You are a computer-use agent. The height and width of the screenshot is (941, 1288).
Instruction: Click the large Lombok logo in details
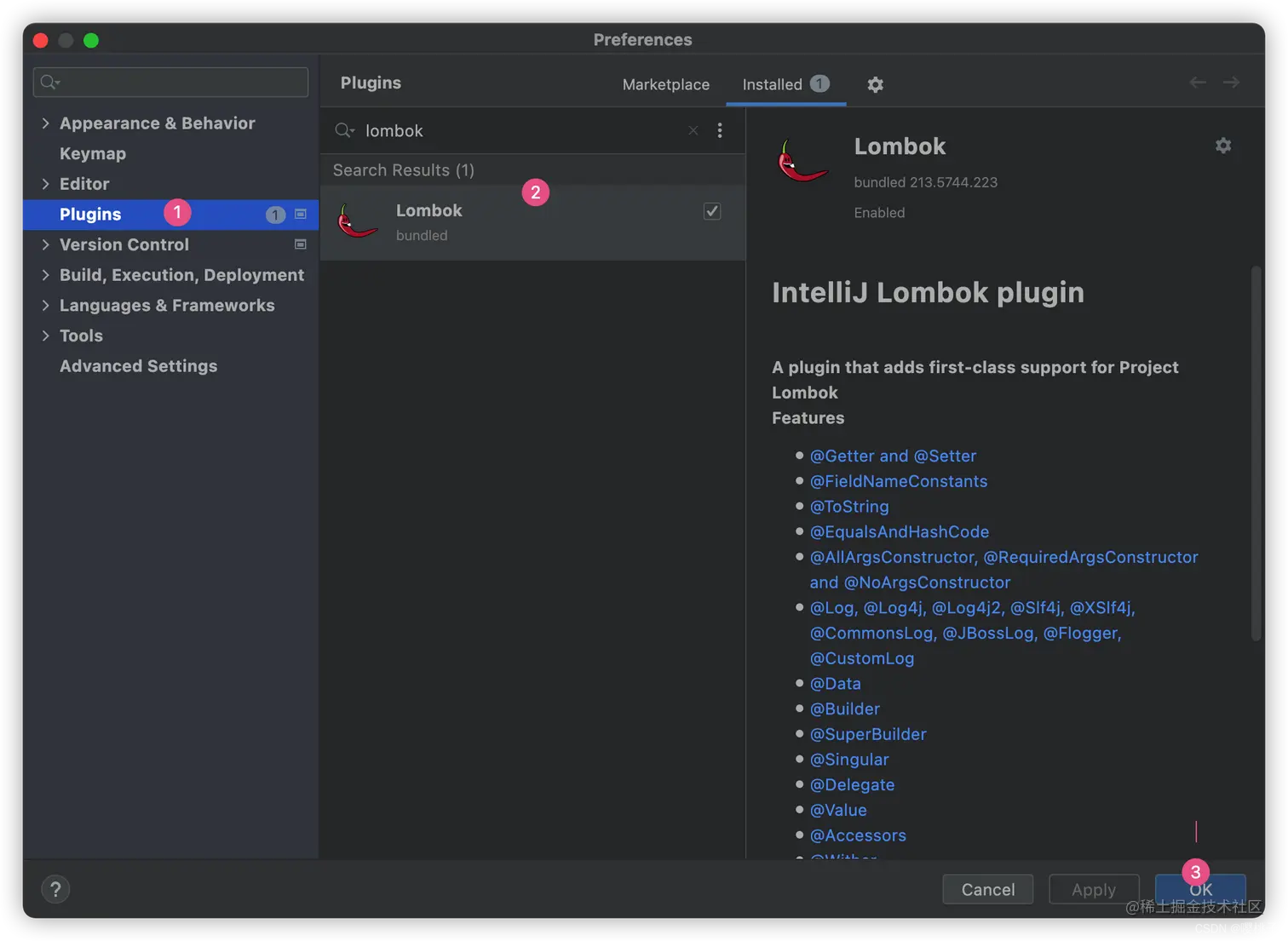coord(802,161)
